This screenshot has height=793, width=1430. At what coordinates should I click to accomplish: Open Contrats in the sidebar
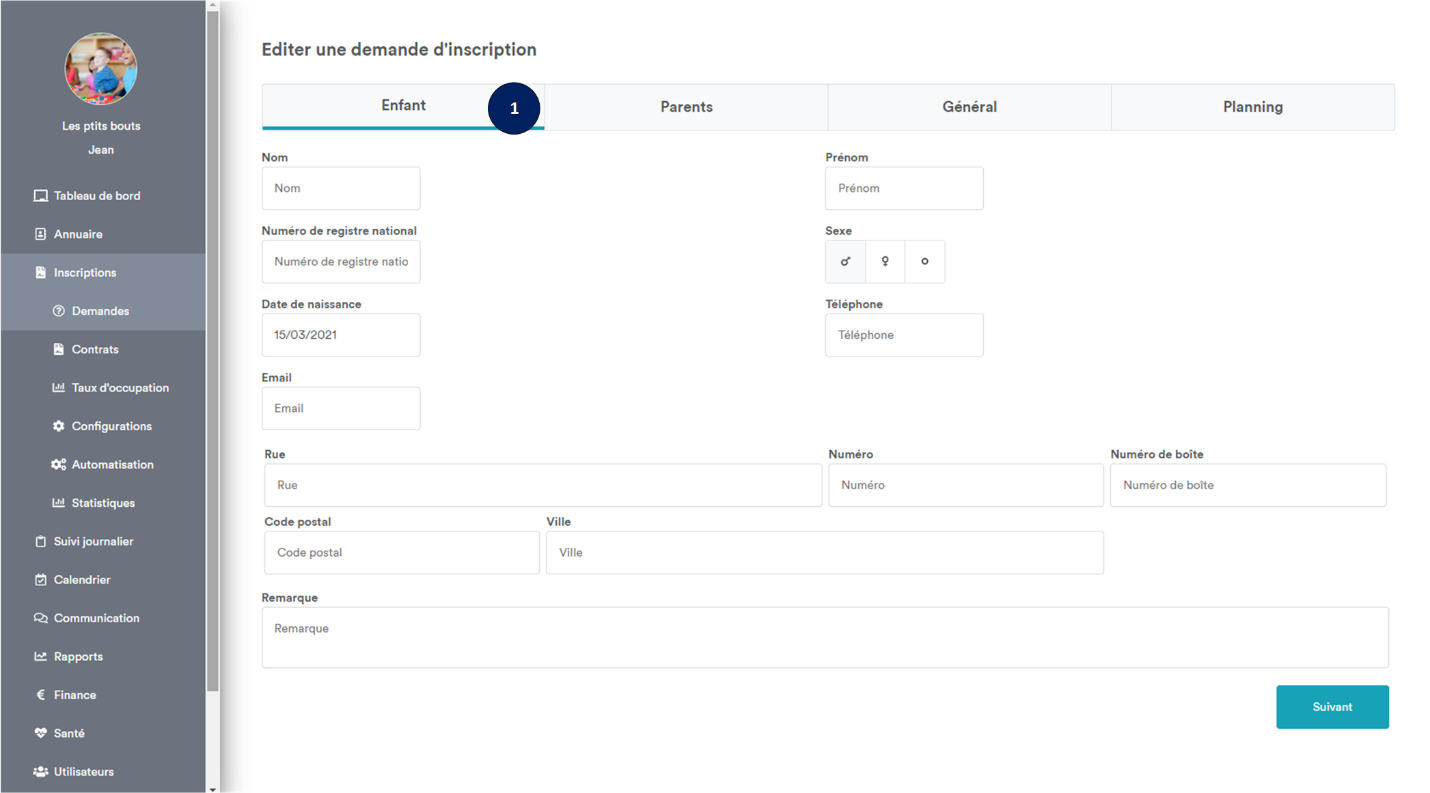95,350
